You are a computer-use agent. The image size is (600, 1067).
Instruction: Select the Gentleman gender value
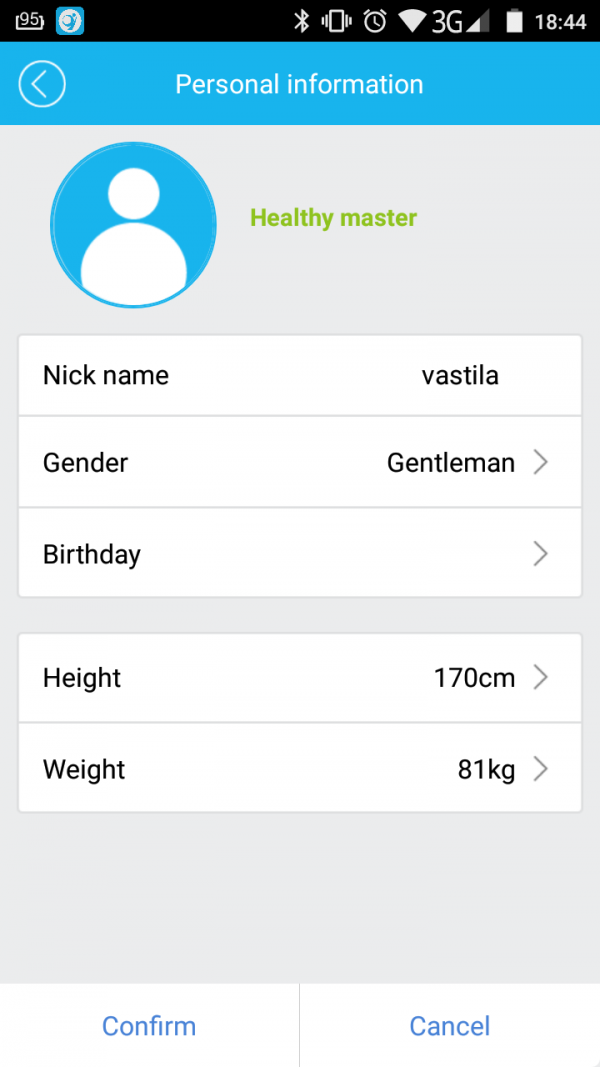tap(450, 463)
